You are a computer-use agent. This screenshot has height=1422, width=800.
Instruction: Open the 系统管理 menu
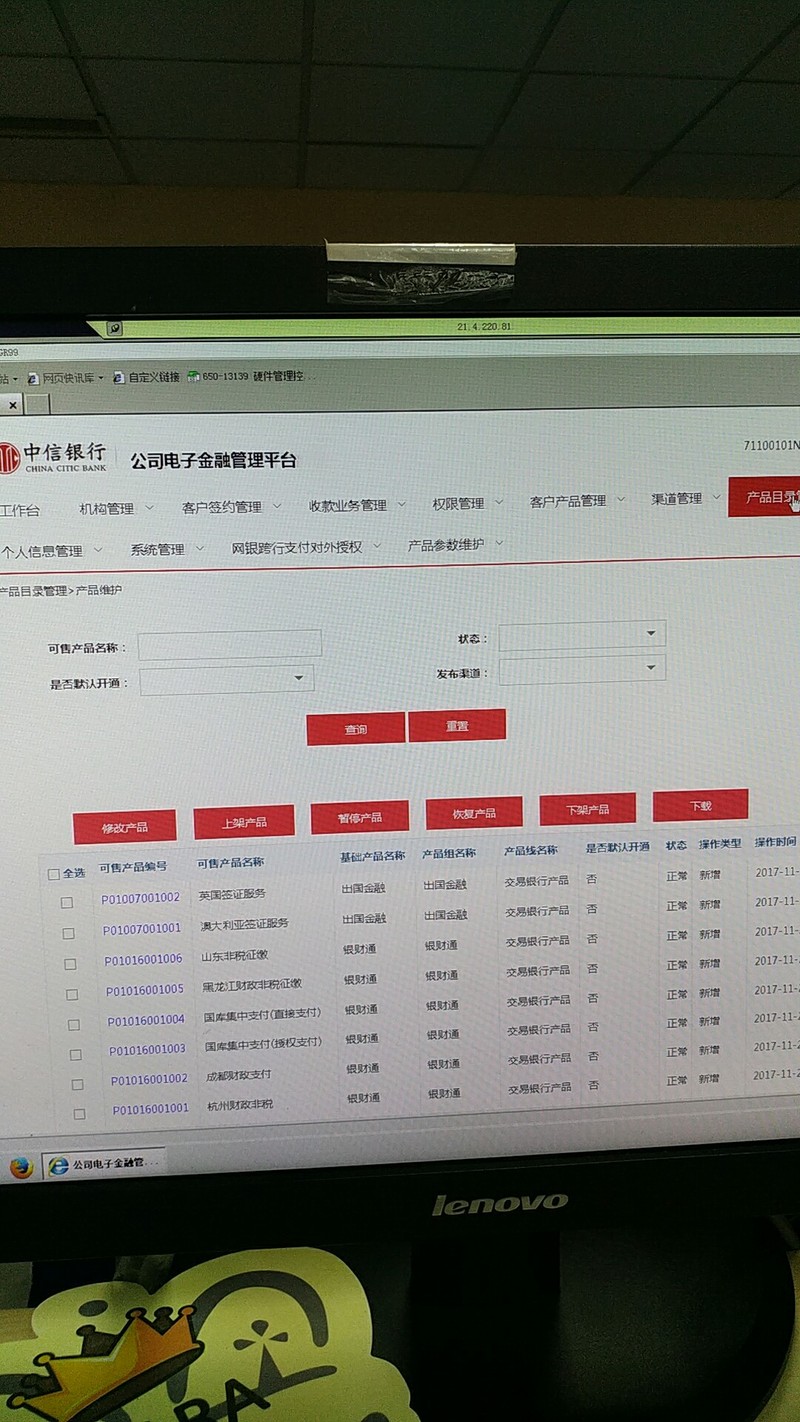pyautogui.click(x=166, y=549)
